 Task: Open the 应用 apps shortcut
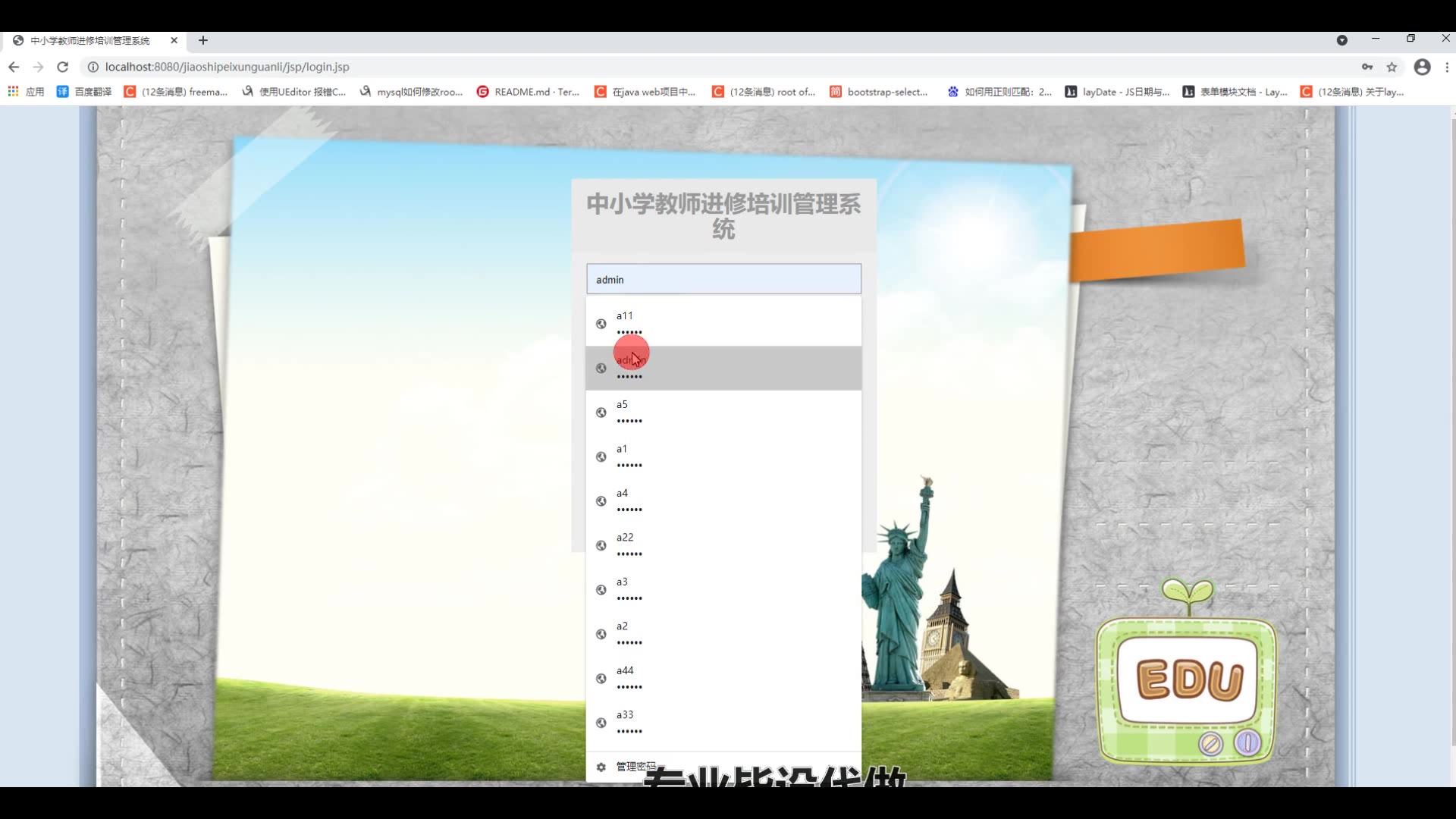tap(27, 92)
